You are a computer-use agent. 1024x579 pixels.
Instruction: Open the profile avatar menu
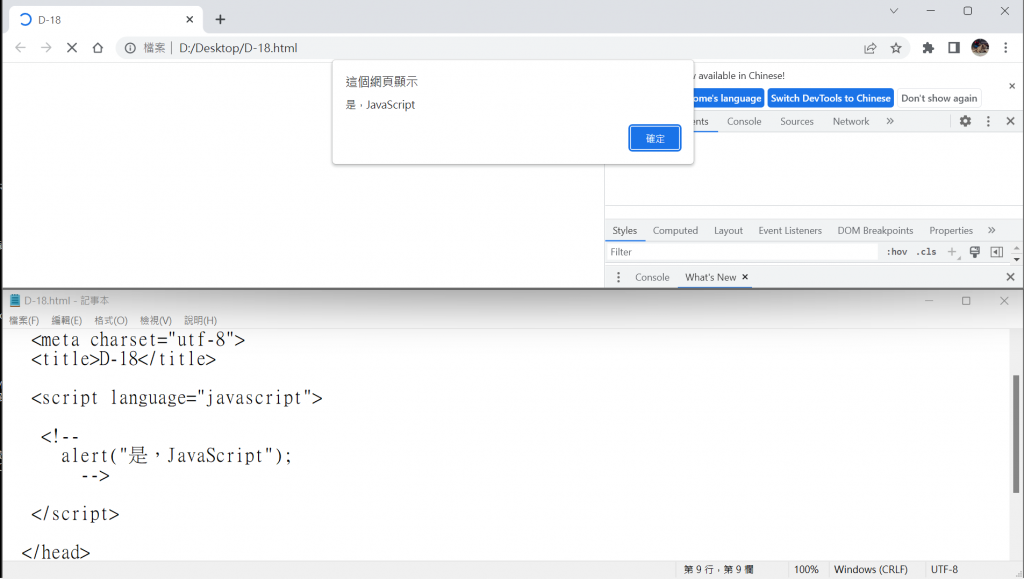click(980, 48)
